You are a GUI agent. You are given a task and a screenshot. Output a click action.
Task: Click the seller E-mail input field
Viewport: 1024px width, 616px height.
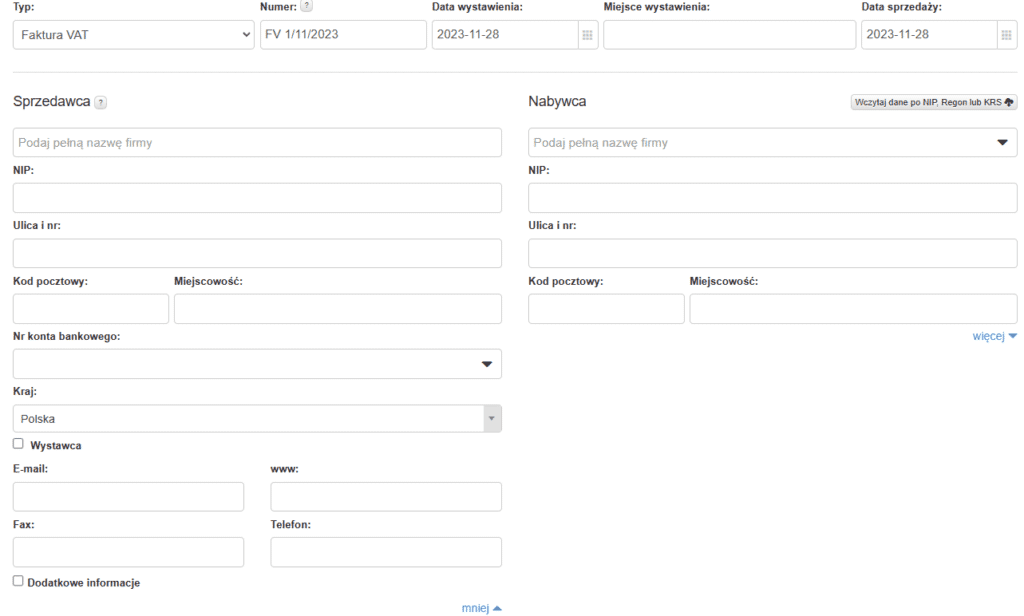[x=128, y=497]
